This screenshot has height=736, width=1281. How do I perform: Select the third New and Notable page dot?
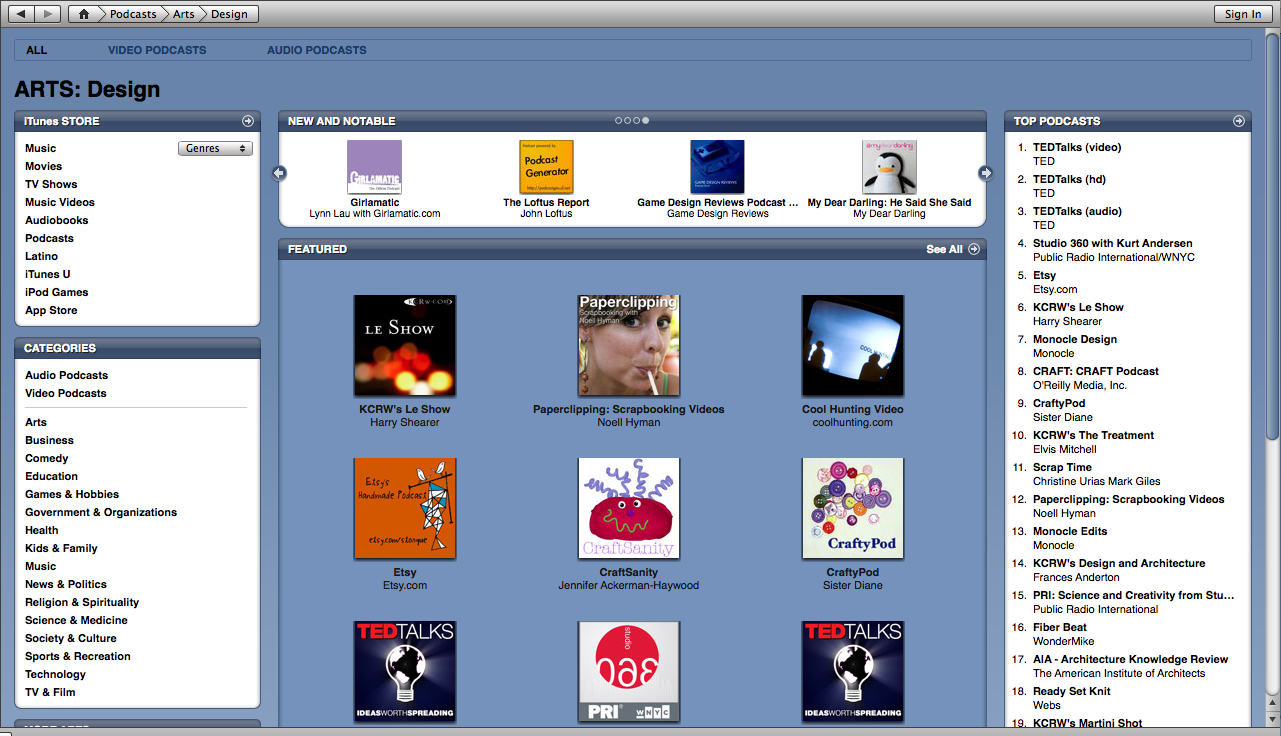pos(637,121)
